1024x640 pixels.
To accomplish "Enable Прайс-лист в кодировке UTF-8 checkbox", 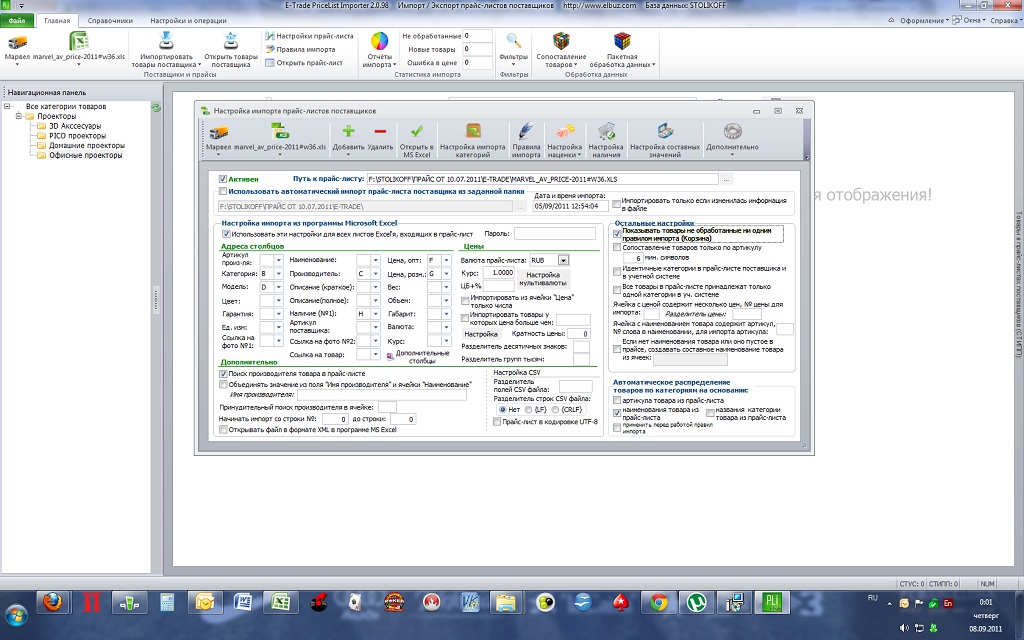I will [x=497, y=422].
